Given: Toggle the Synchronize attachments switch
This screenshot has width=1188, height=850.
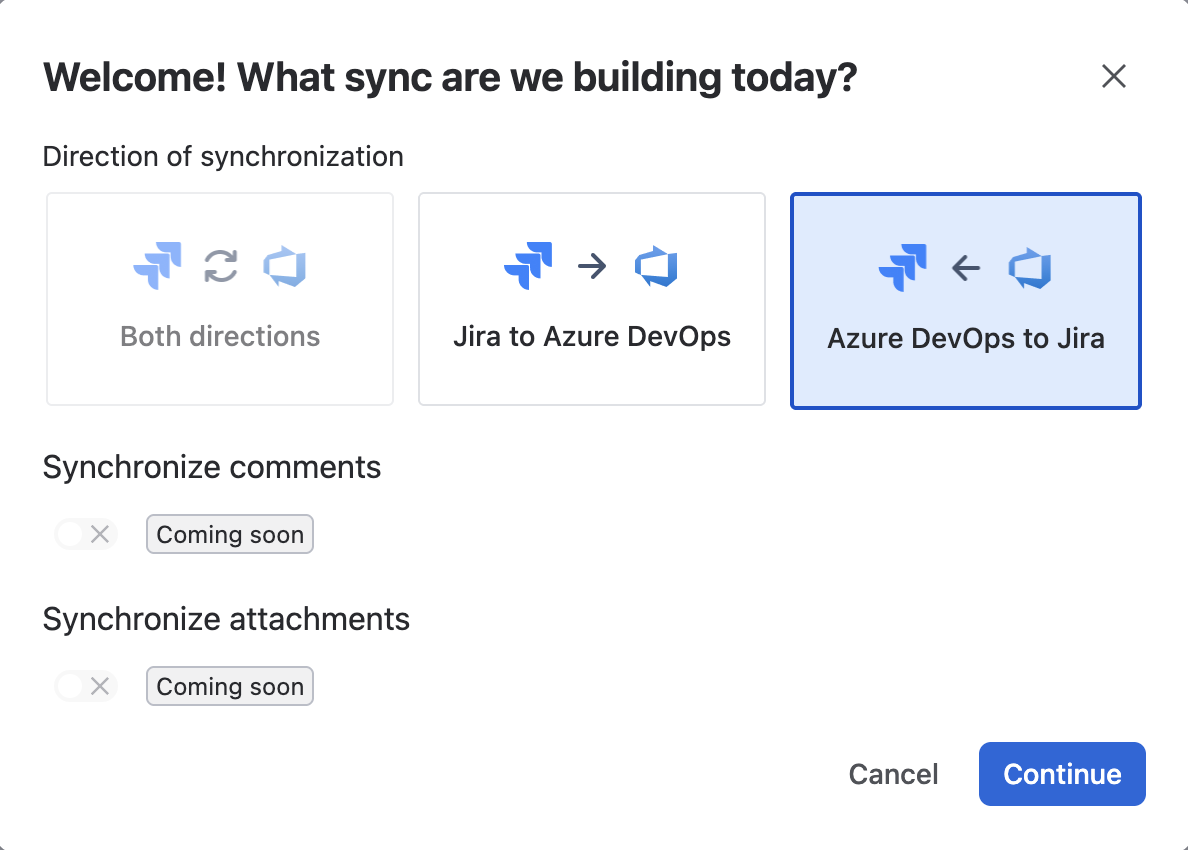Looking at the screenshot, I should point(86,686).
